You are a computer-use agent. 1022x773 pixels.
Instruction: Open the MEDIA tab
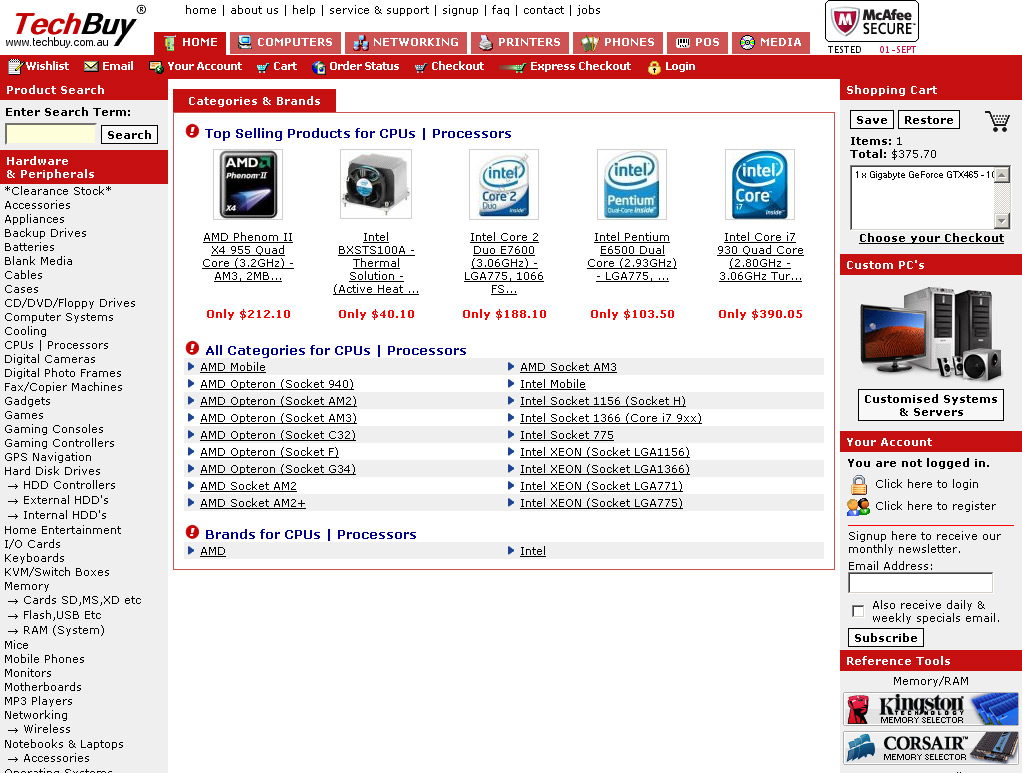click(770, 43)
